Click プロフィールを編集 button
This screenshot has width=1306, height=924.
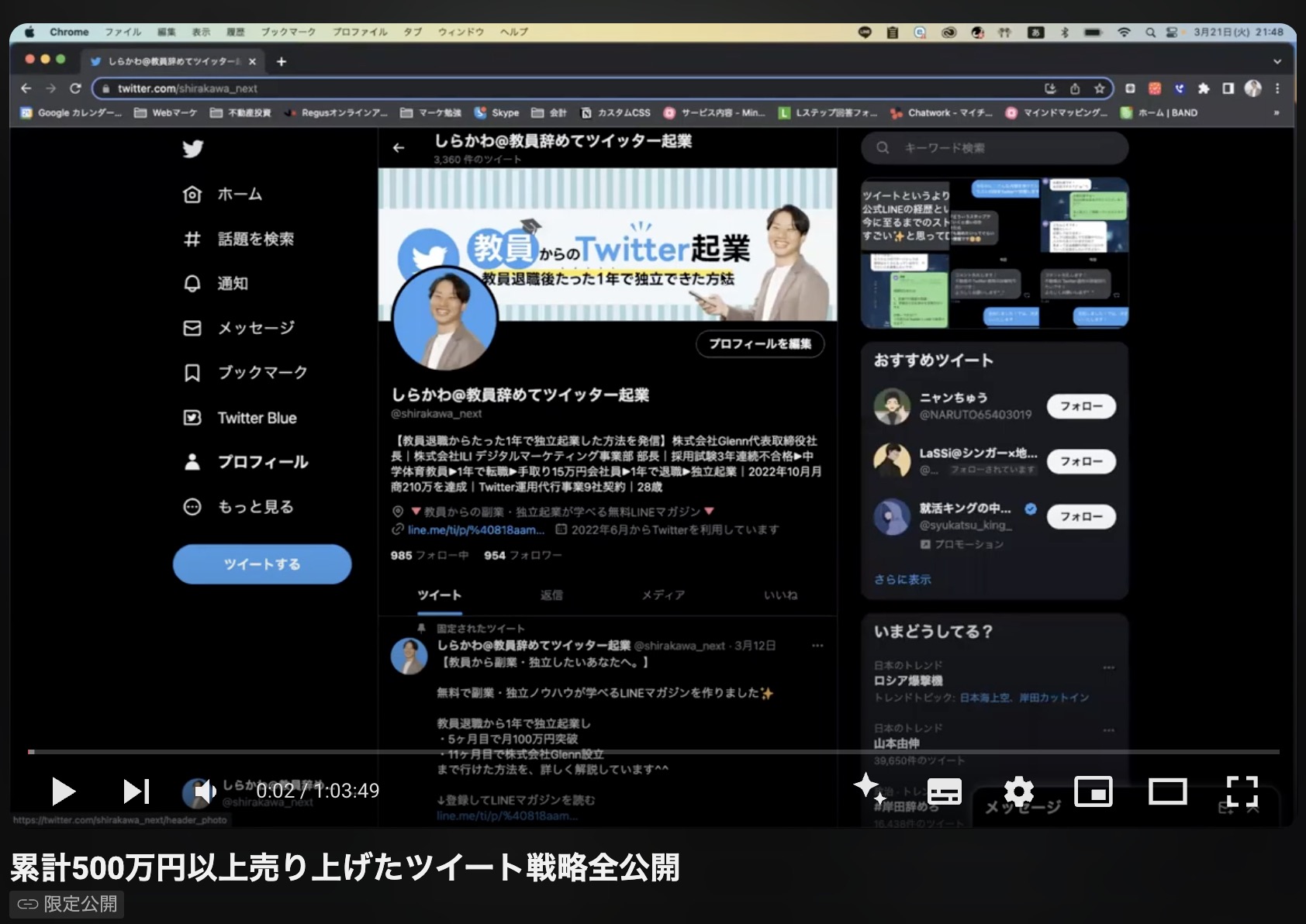[x=759, y=344]
